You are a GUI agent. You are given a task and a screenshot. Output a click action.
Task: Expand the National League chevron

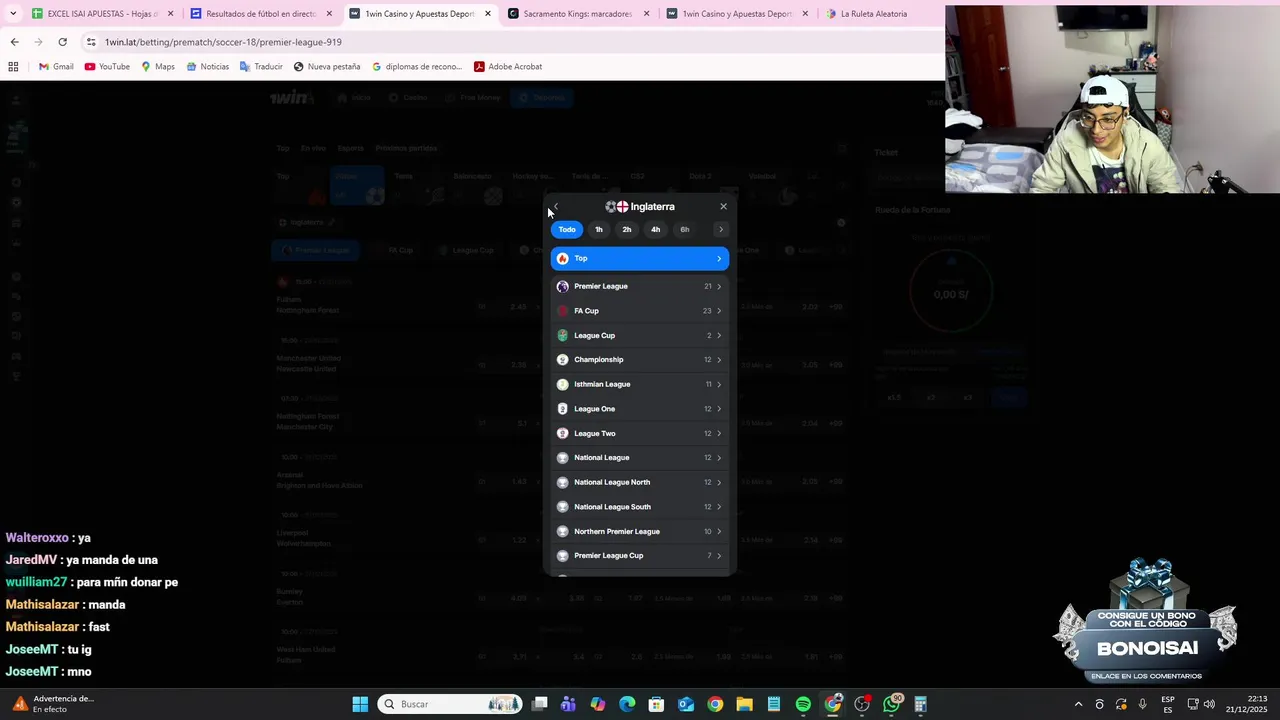click(719, 458)
